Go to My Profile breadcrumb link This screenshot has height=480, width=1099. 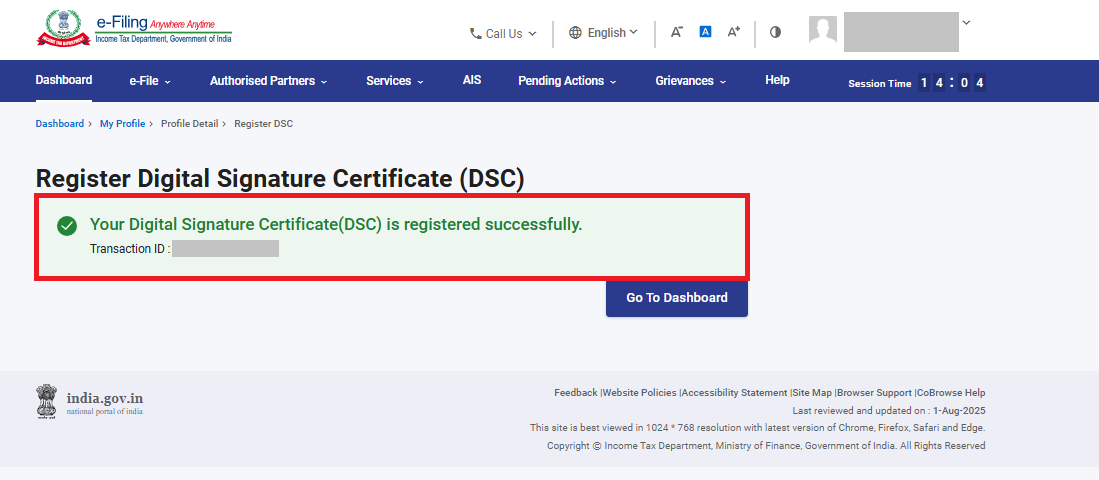click(x=122, y=124)
